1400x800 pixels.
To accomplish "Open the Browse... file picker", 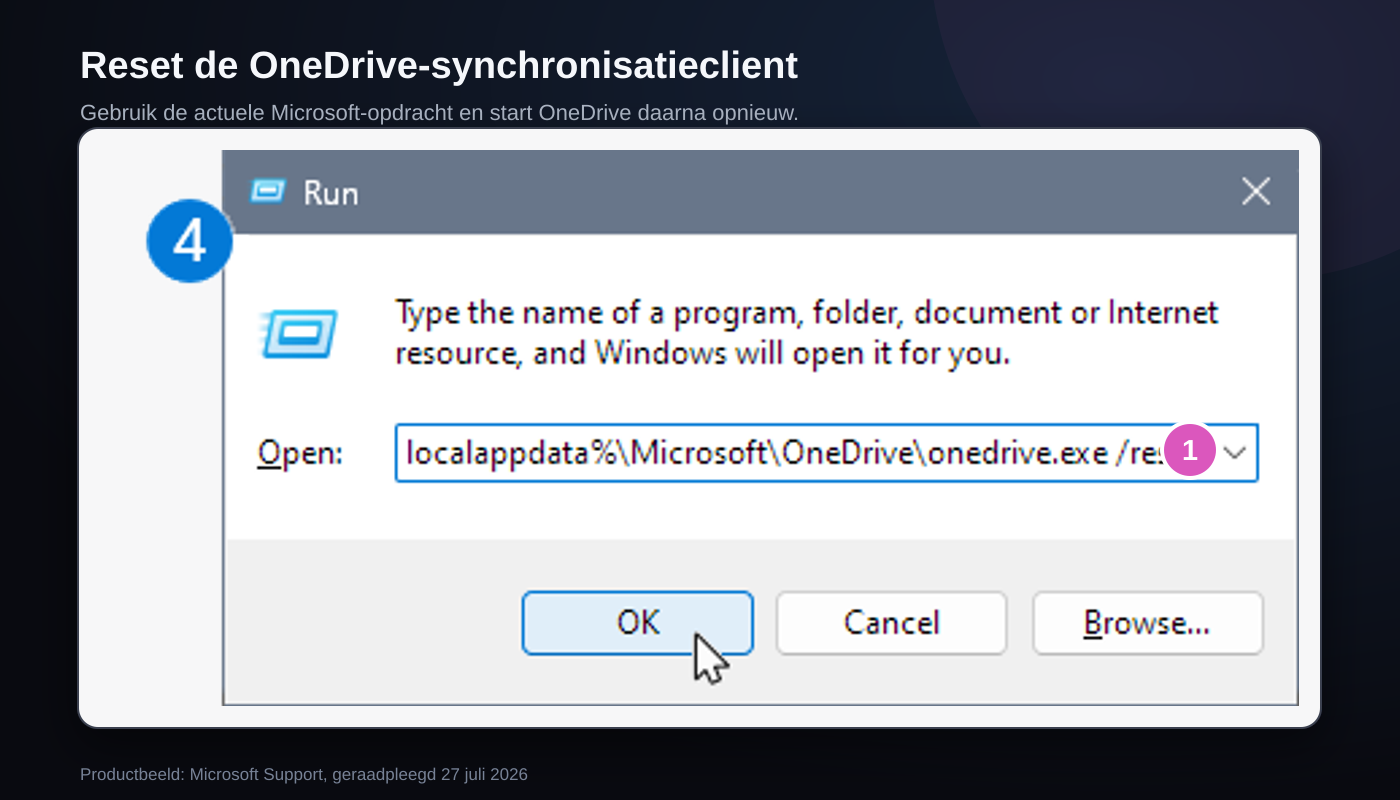I will 1147,623.
